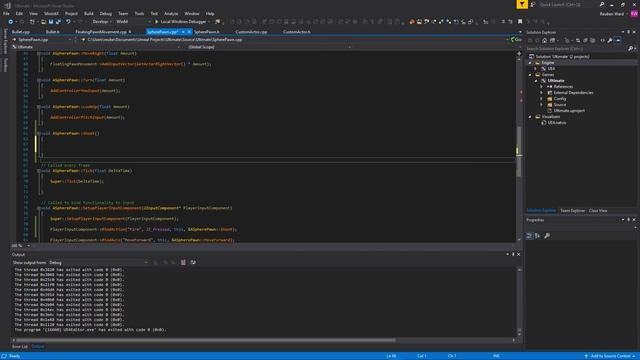This screenshot has width=640, height=360.
Task: Select the Source folder in Solution Explorer
Action: pyautogui.click(x=560, y=104)
